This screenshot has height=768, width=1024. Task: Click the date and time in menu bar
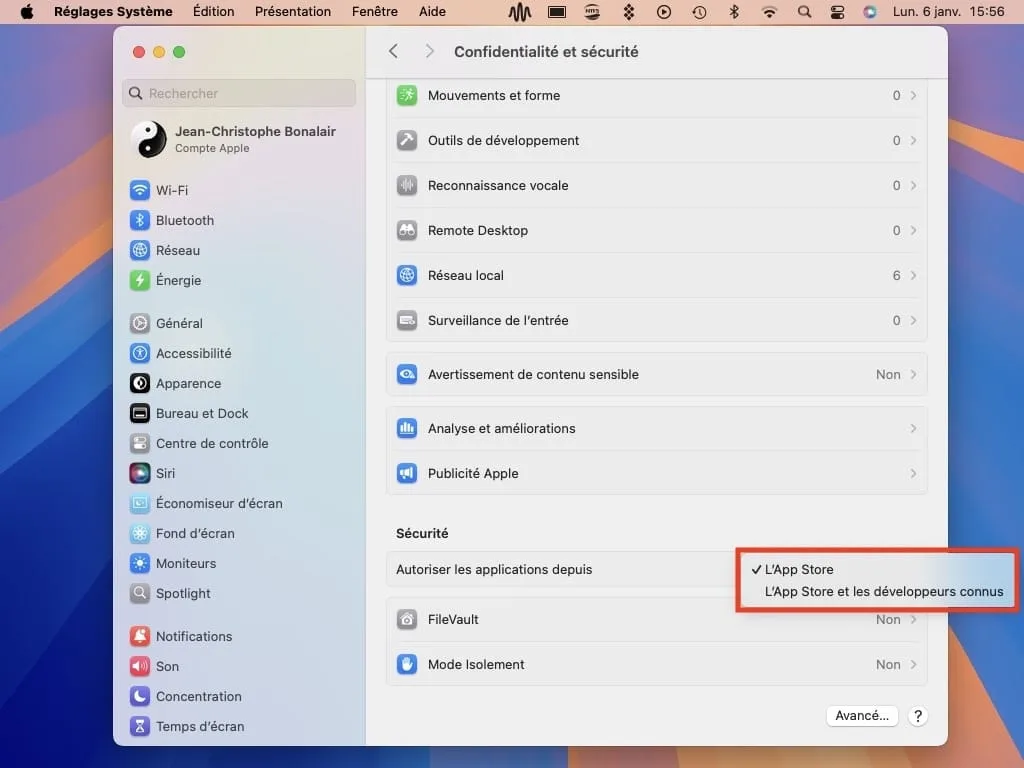click(948, 12)
